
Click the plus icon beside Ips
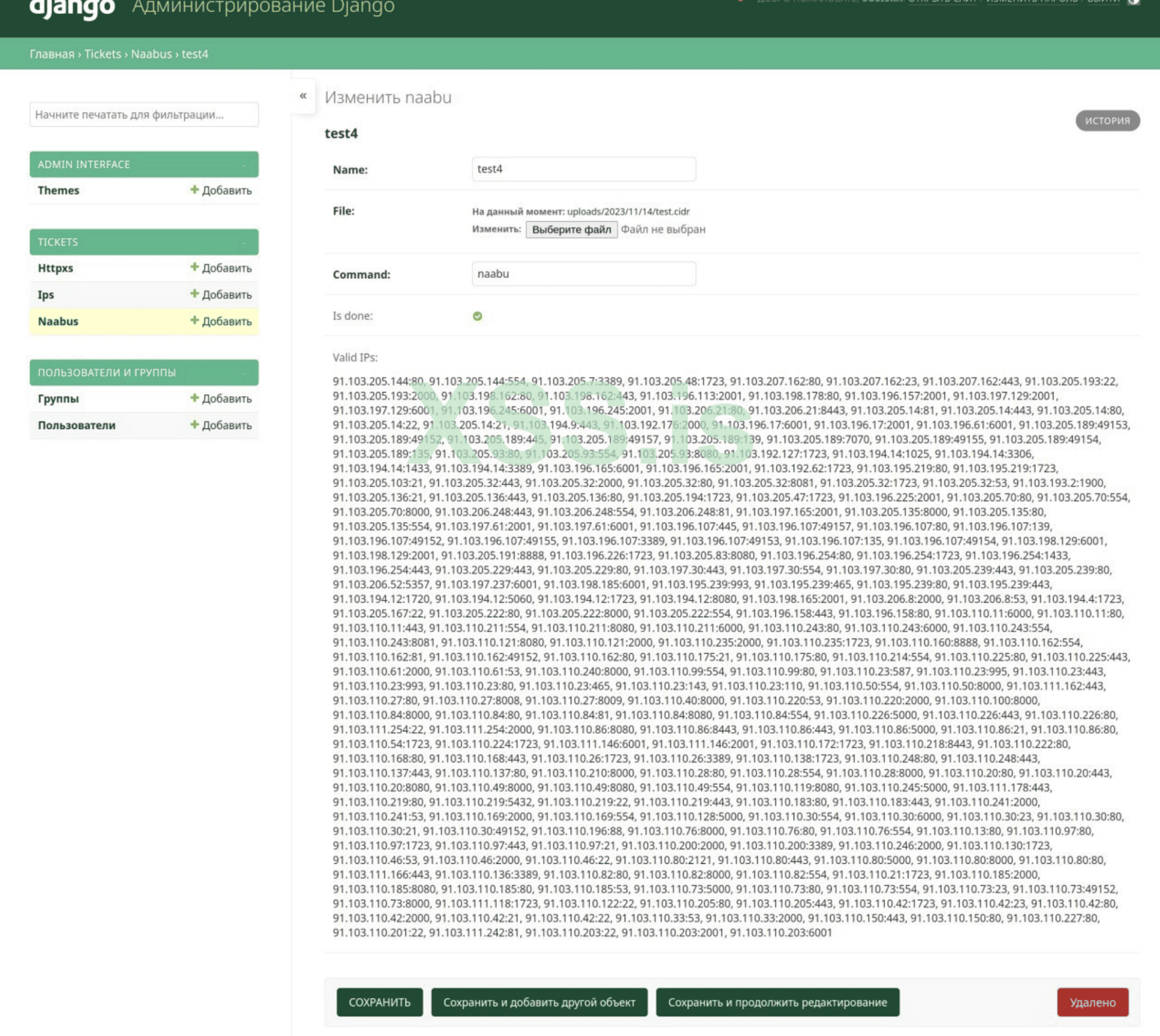click(x=195, y=294)
